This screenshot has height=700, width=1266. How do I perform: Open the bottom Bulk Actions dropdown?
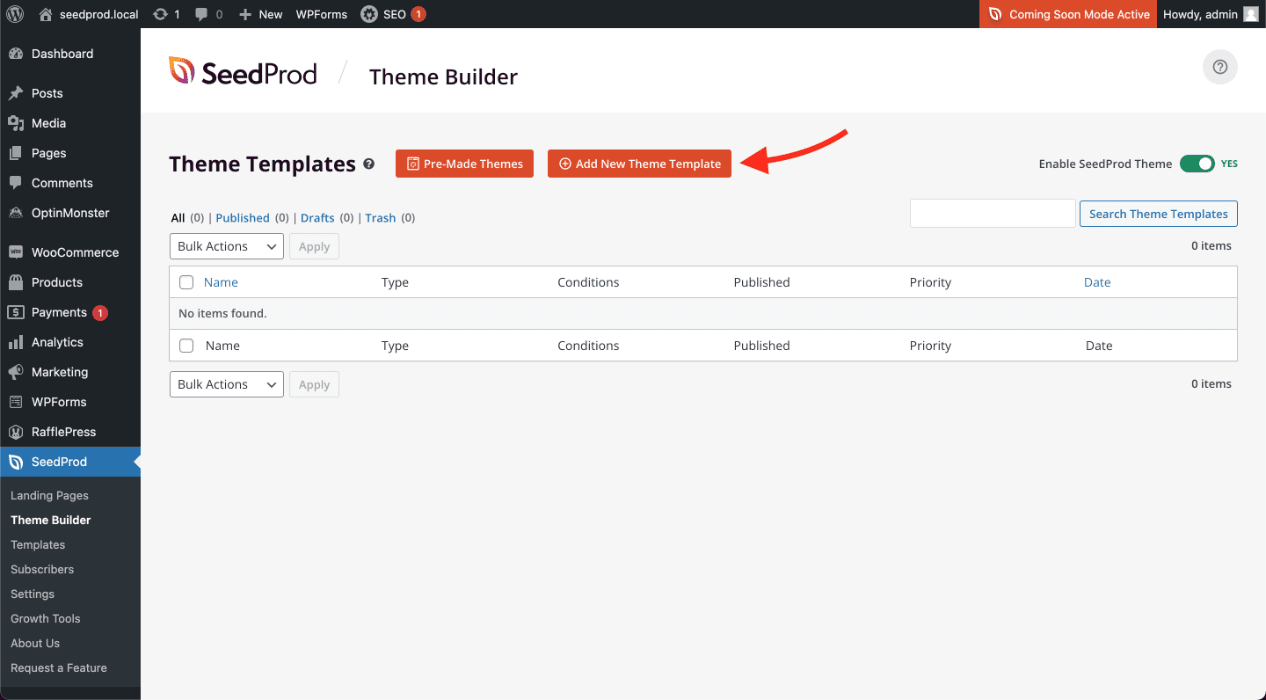pos(226,384)
